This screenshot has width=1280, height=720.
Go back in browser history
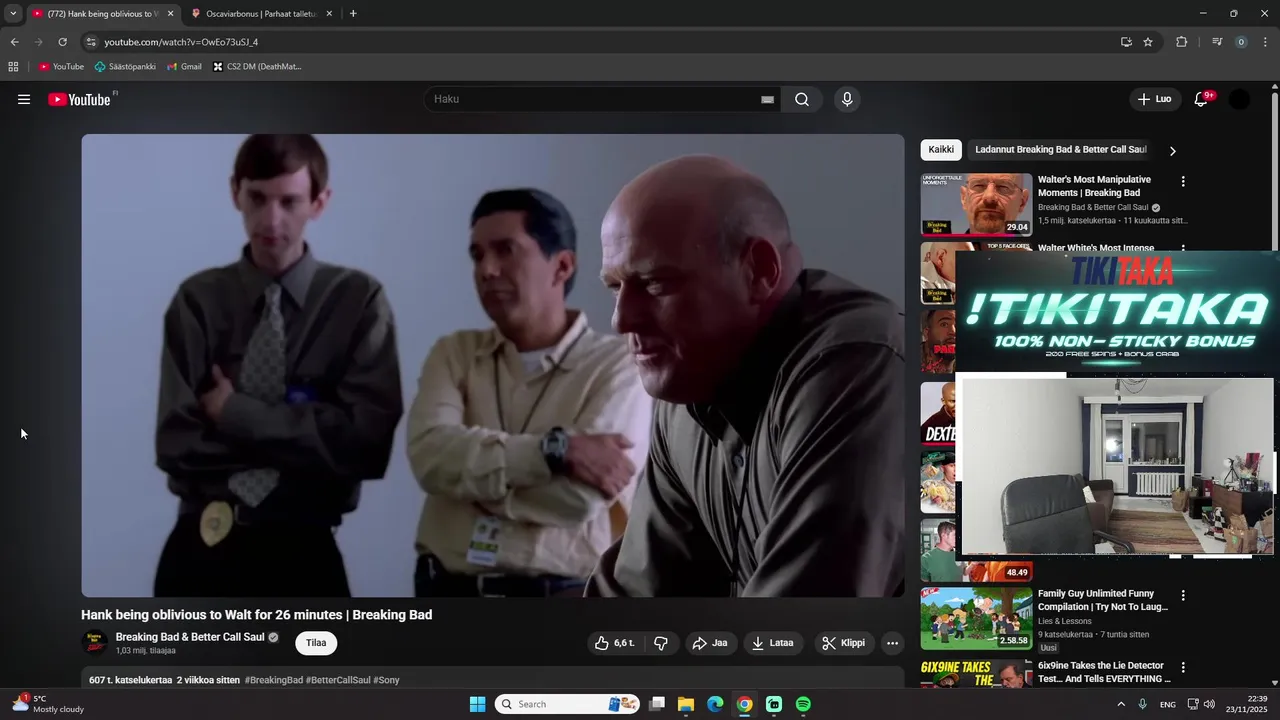(14, 42)
